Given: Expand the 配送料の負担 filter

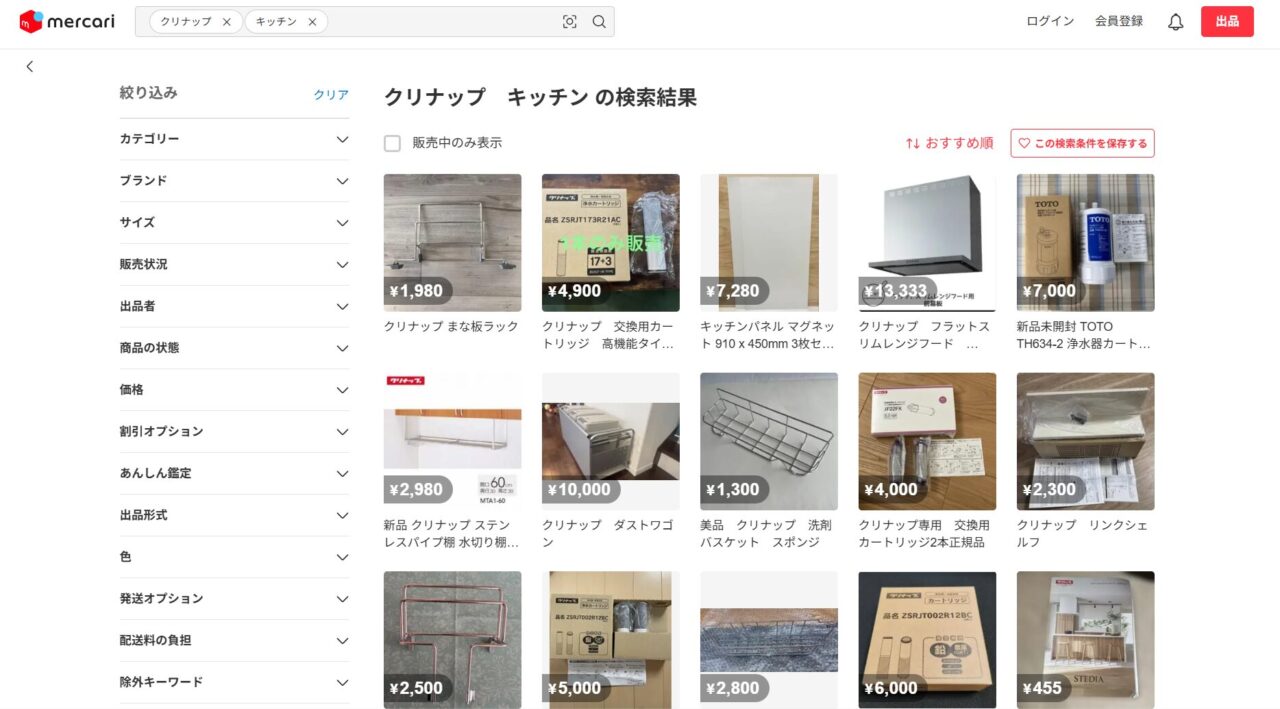Looking at the screenshot, I should coord(234,641).
